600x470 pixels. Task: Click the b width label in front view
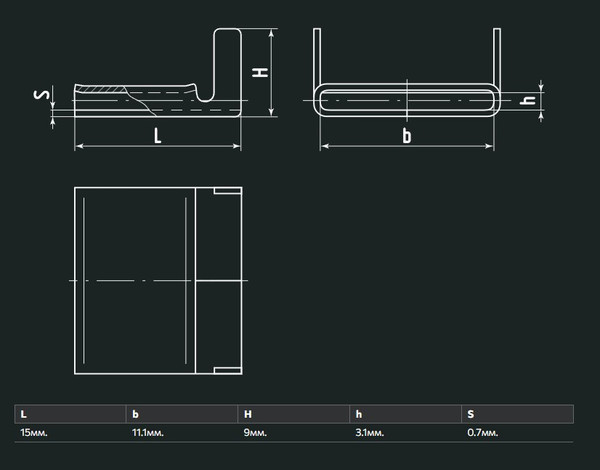click(406, 136)
